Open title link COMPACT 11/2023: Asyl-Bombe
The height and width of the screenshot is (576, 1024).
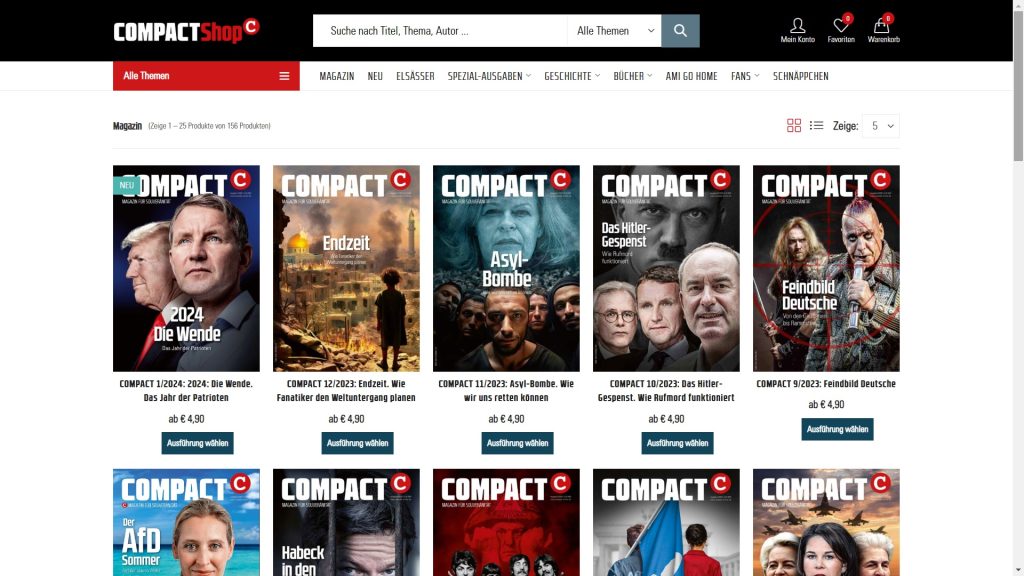pyautogui.click(x=506, y=391)
